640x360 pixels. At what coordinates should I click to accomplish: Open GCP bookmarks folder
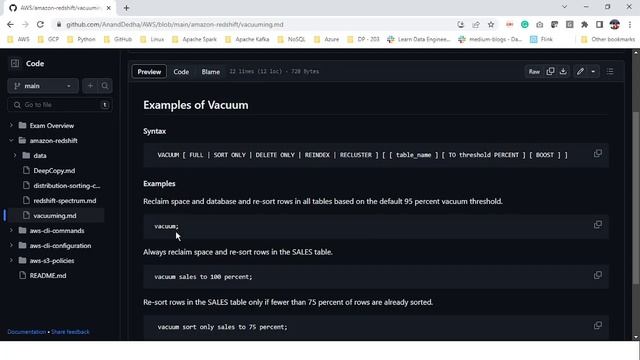(48, 39)
